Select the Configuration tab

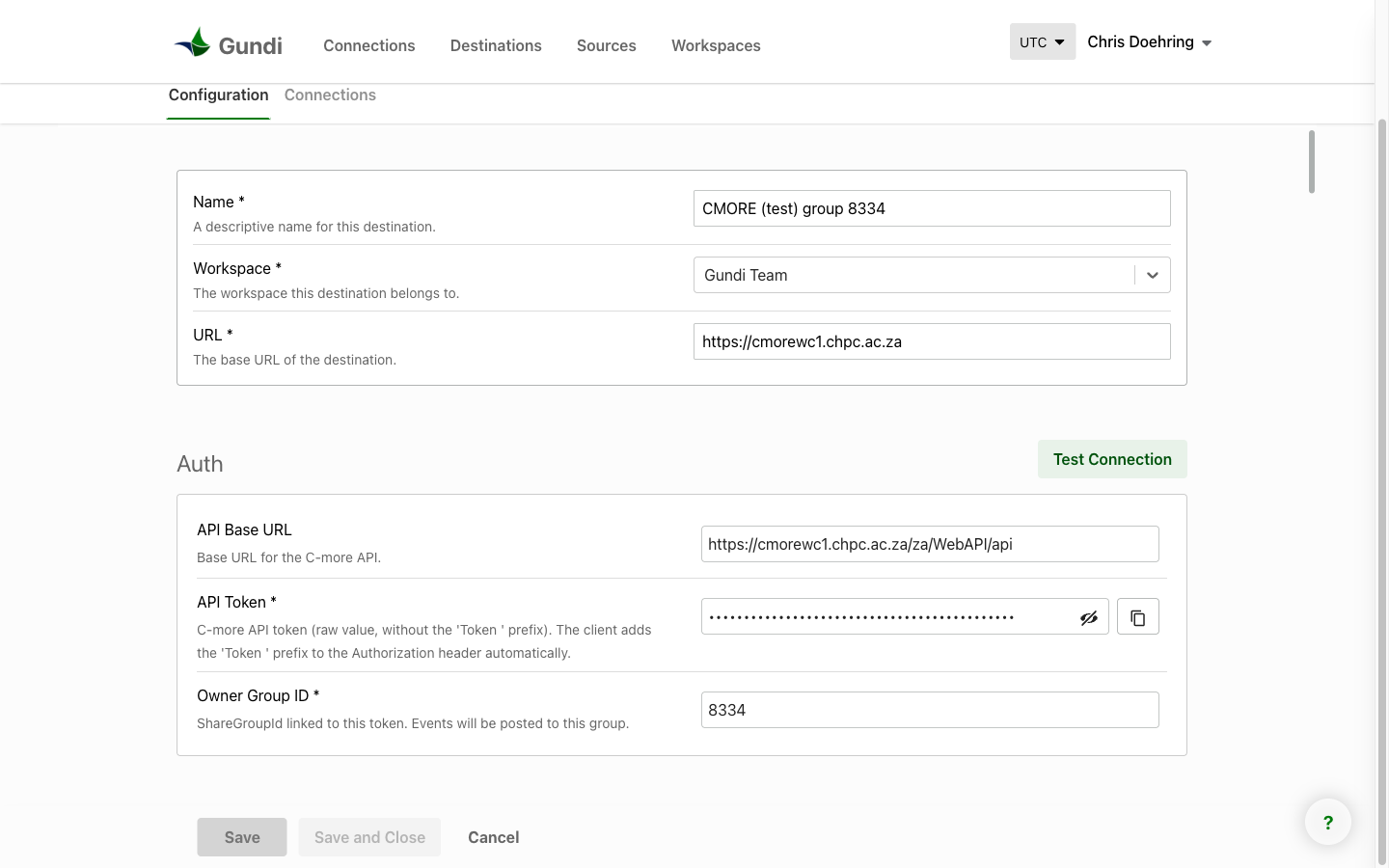219,95
